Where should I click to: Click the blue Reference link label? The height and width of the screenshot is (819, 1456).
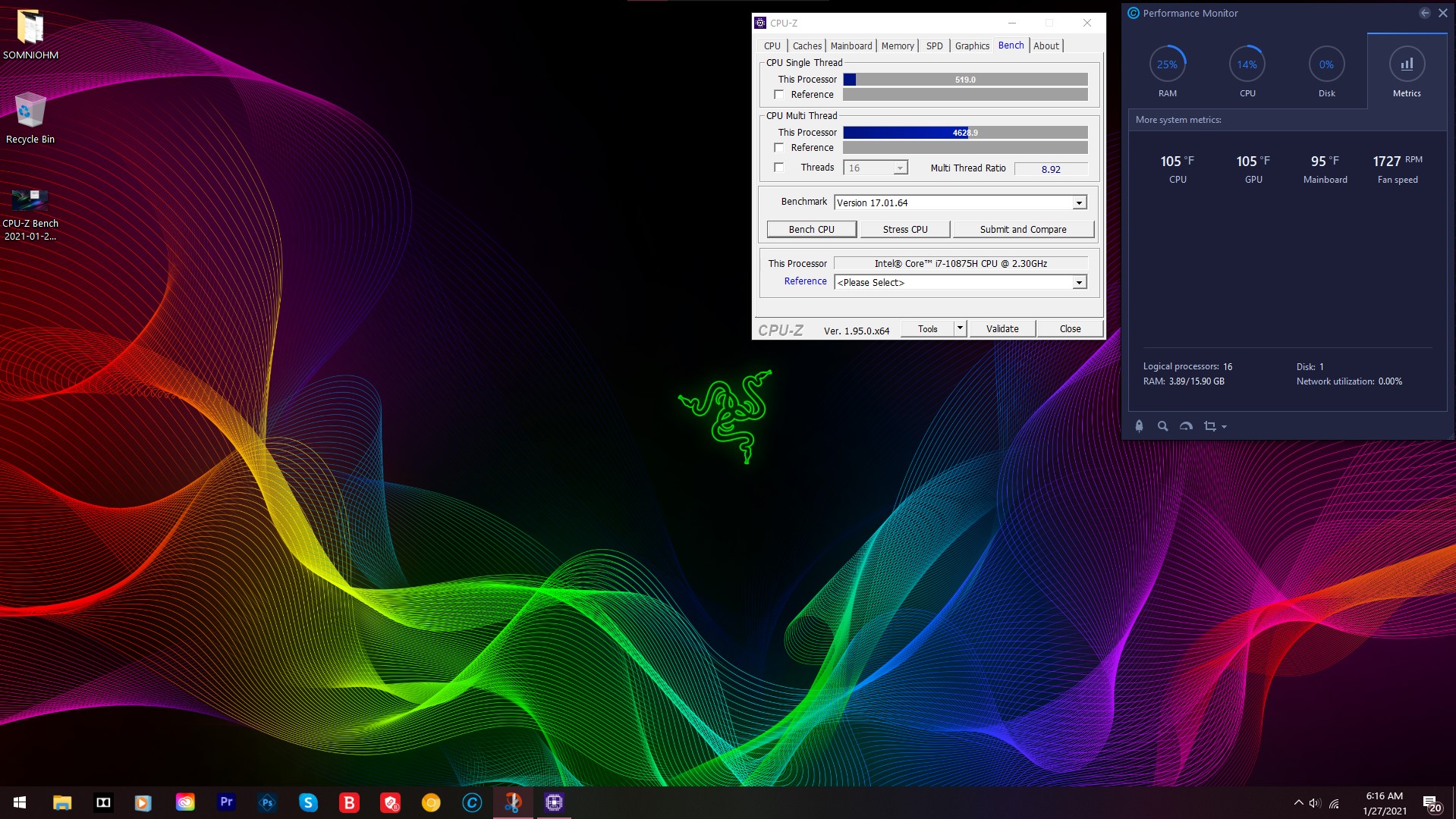tap(805, 281)
